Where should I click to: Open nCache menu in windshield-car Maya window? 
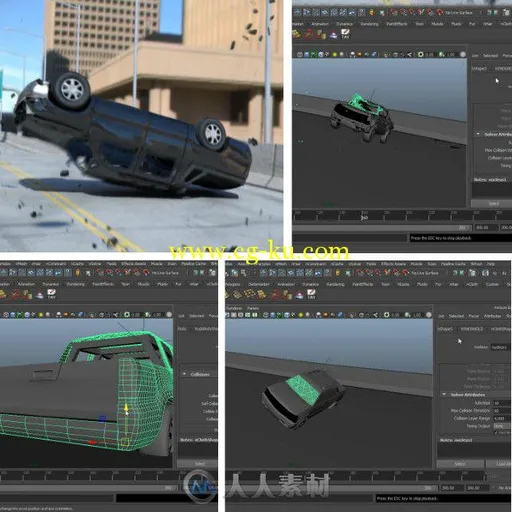337,264
